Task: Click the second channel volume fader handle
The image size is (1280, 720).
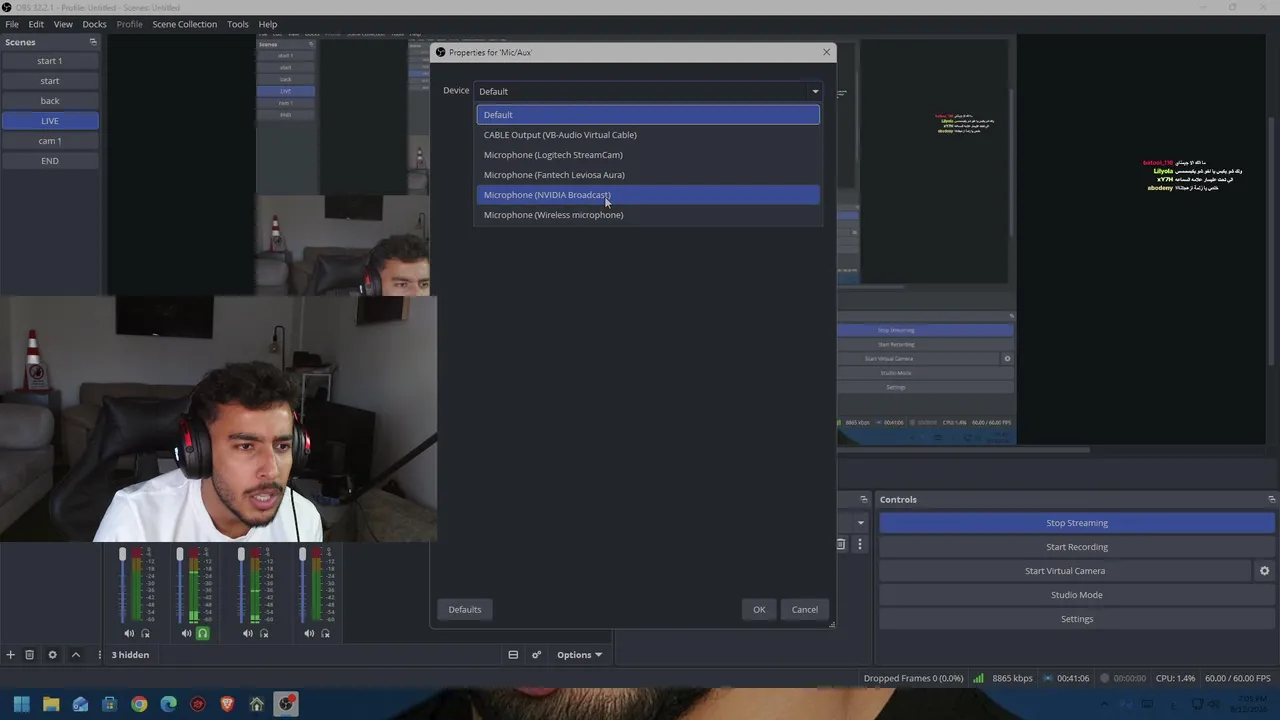Action: [x=180, y=554]
